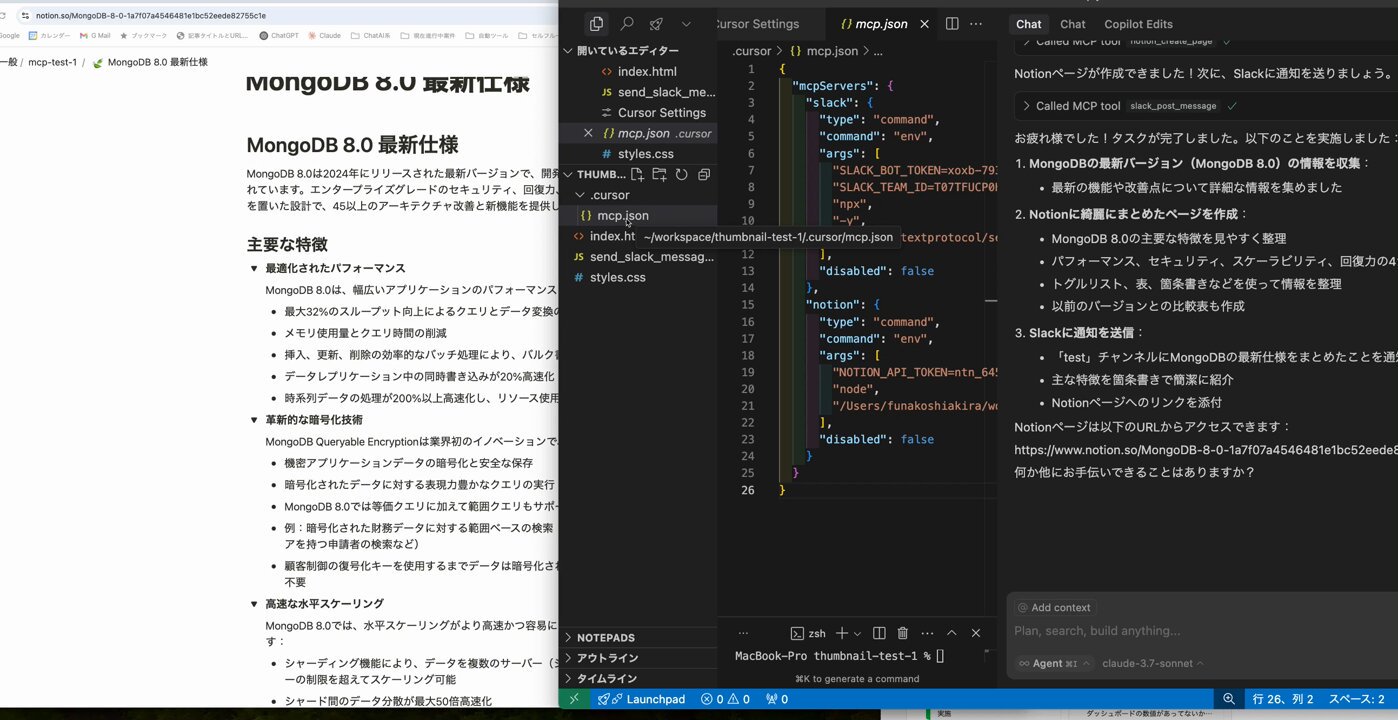The width and height of the screenshot is (1398, 720).
Task: Open the remote window indicator in status bar
Action: point(574,699)
